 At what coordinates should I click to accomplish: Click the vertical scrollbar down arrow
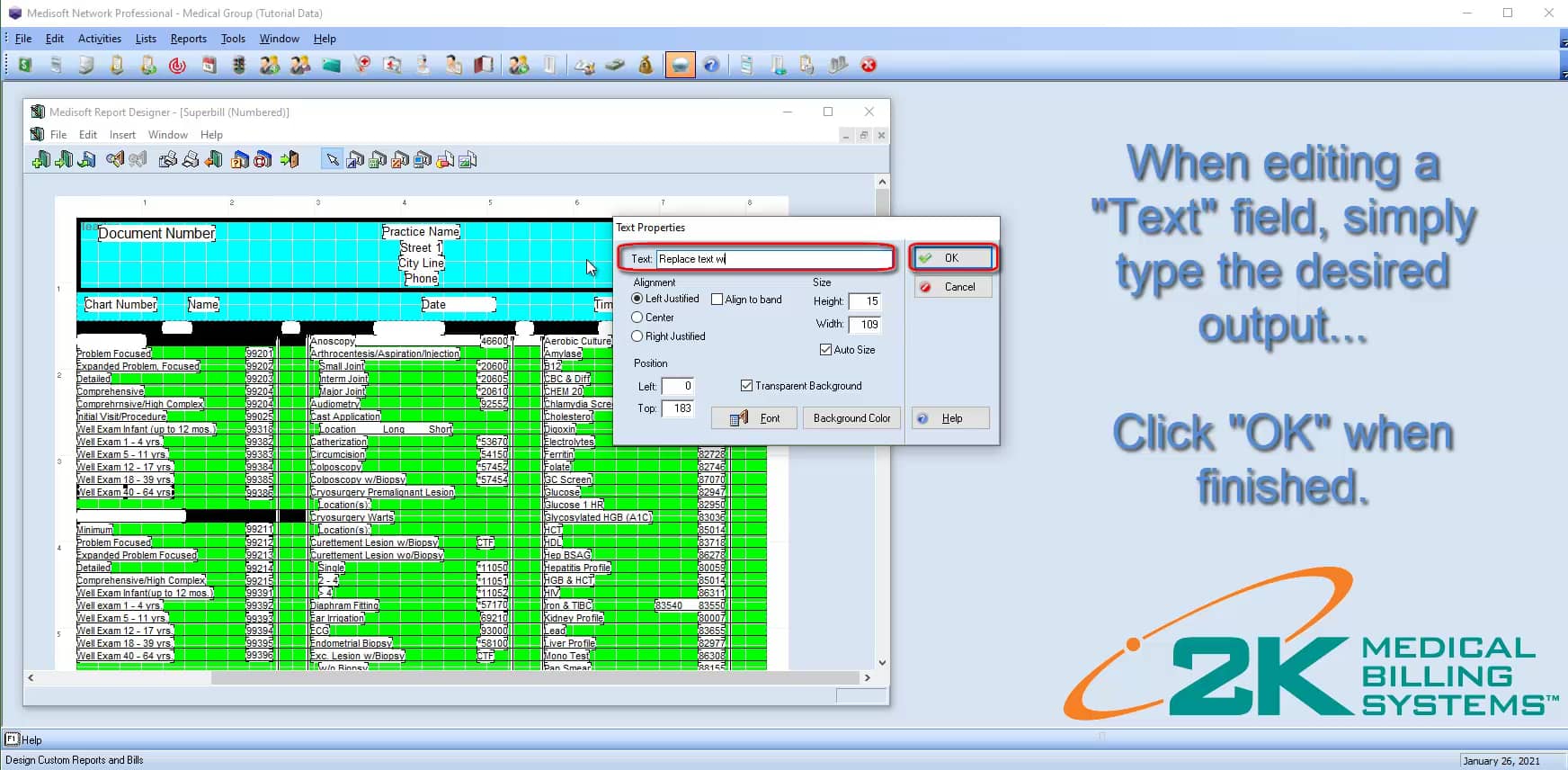[882, 663]
